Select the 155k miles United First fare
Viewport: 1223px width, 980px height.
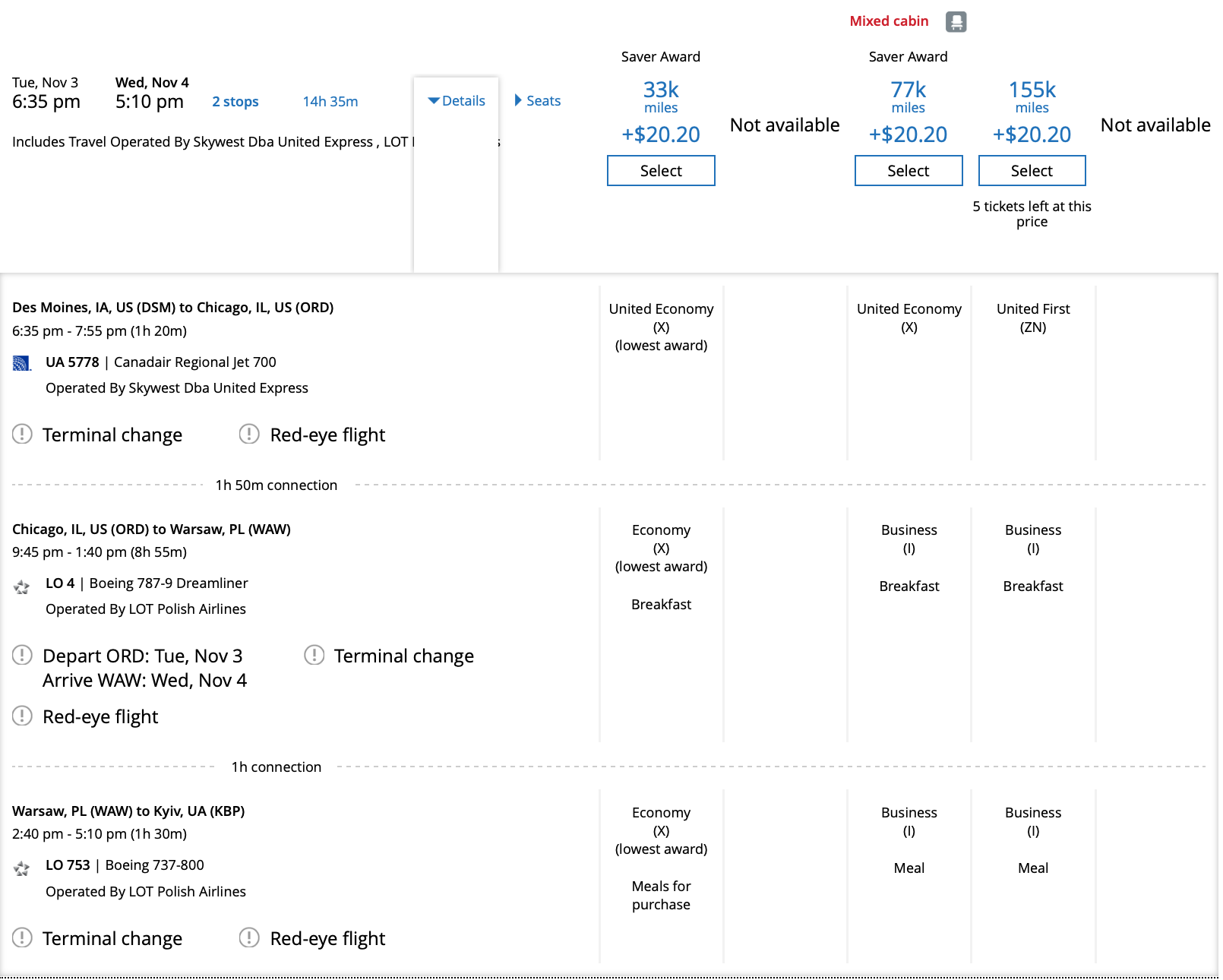(1032, 170)
